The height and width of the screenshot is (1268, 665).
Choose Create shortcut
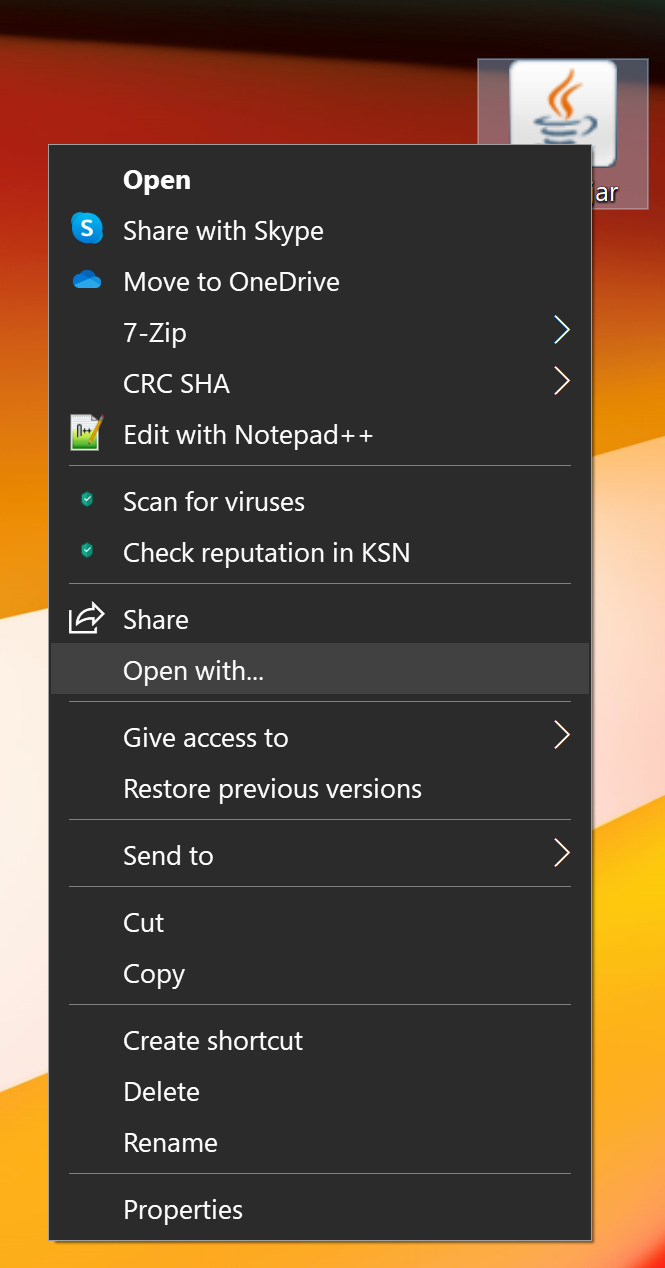pyautogui.click(x=320, y=1041)
